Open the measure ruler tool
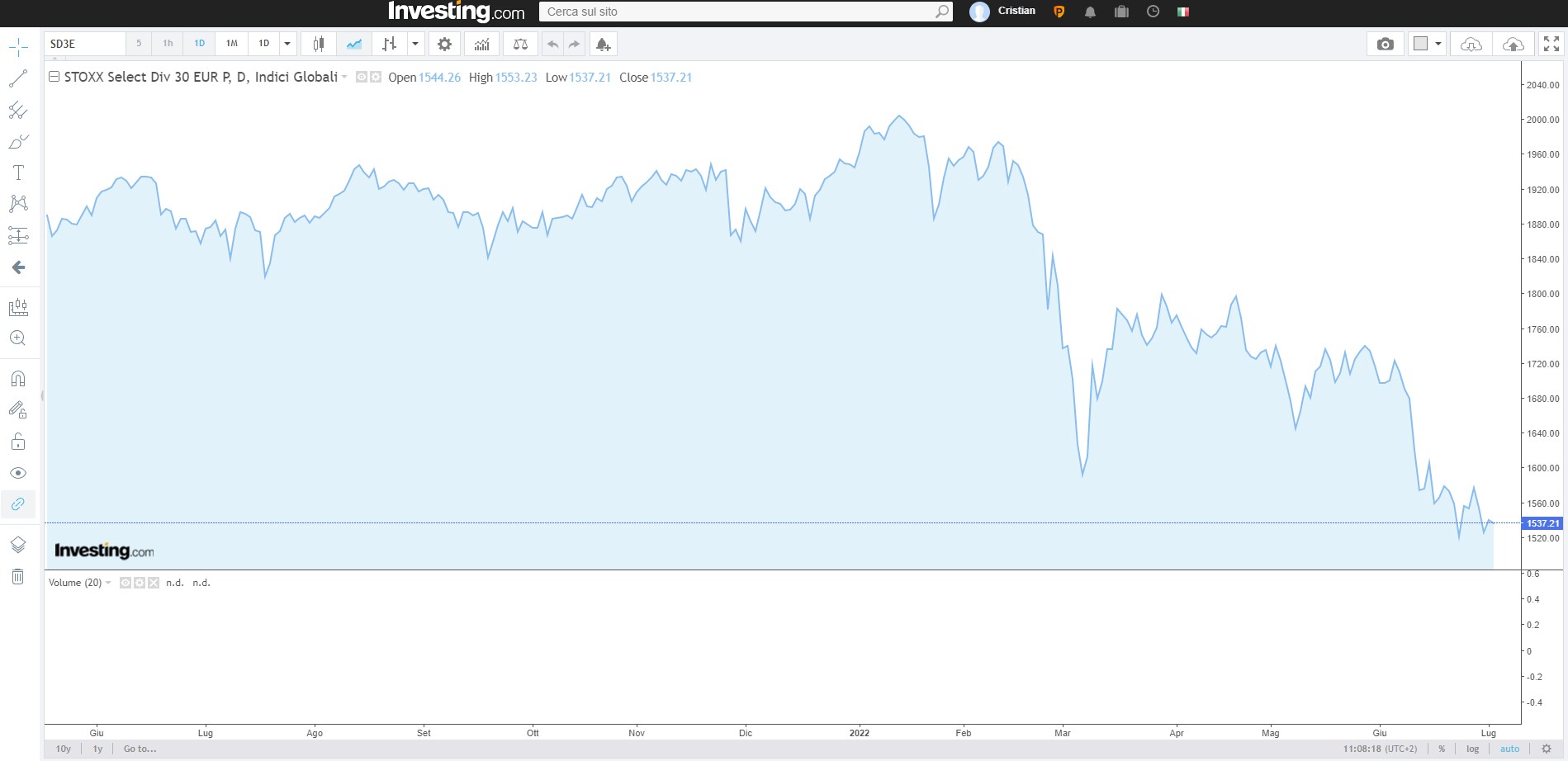Screen dimensions: 1568x761 pyautogui.click(x=18, y=308)
